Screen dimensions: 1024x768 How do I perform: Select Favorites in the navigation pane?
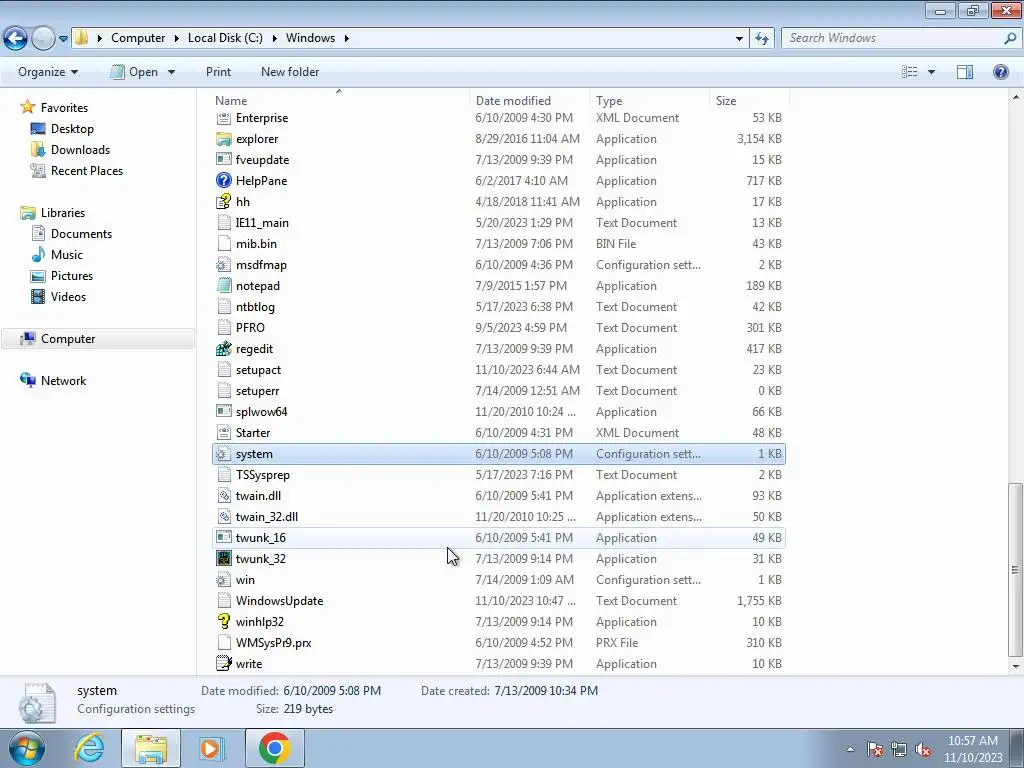click(x=64, y=108)
